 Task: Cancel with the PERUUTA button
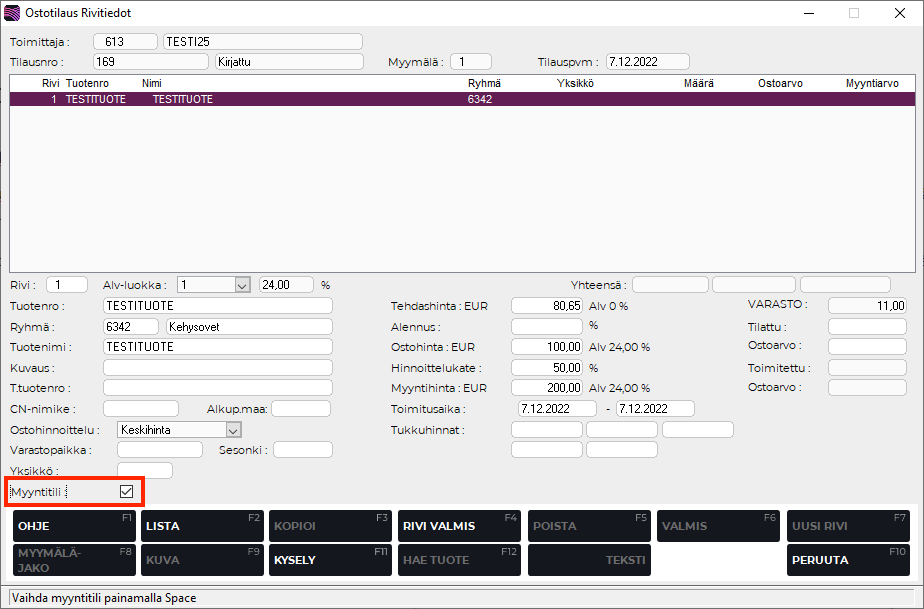(x=850, y=560)
